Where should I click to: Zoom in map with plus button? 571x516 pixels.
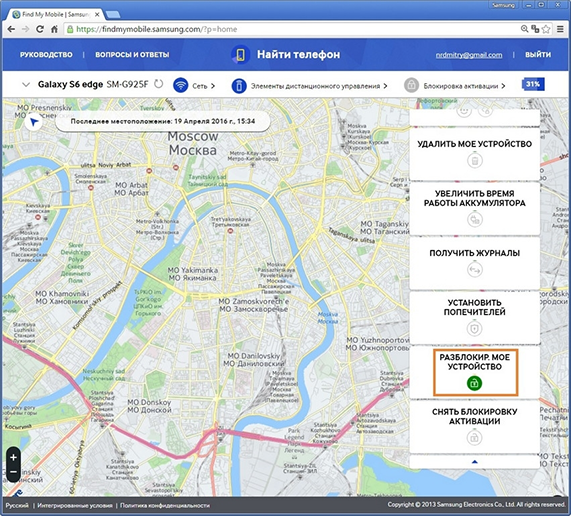coord(13,457)
